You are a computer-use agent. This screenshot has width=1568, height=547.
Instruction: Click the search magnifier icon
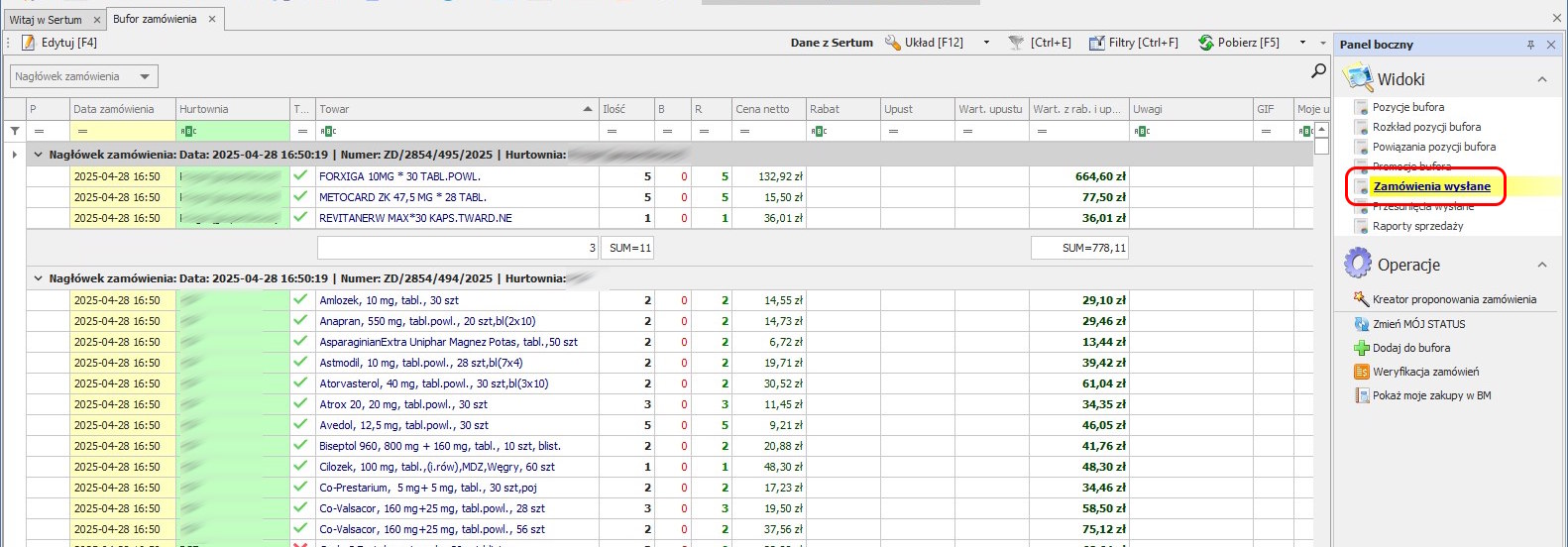click(1318, 70)
